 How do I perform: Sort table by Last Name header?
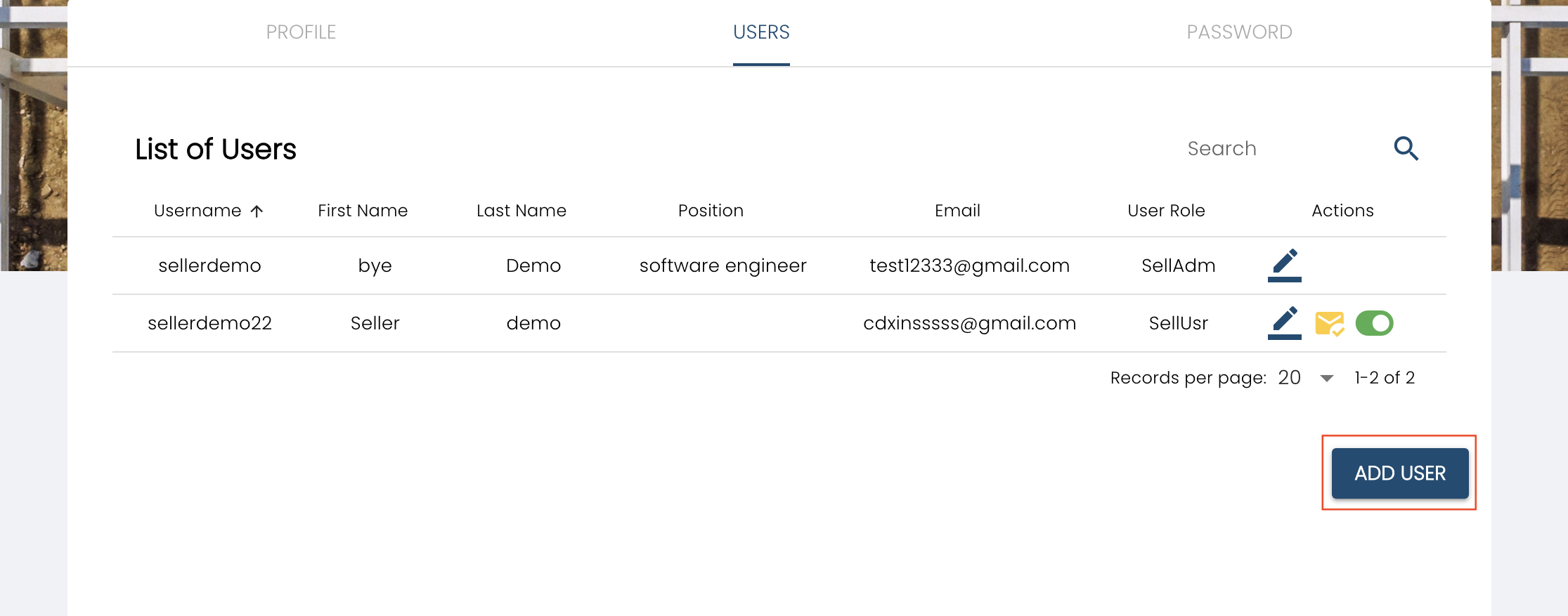(x=521, y=211)
